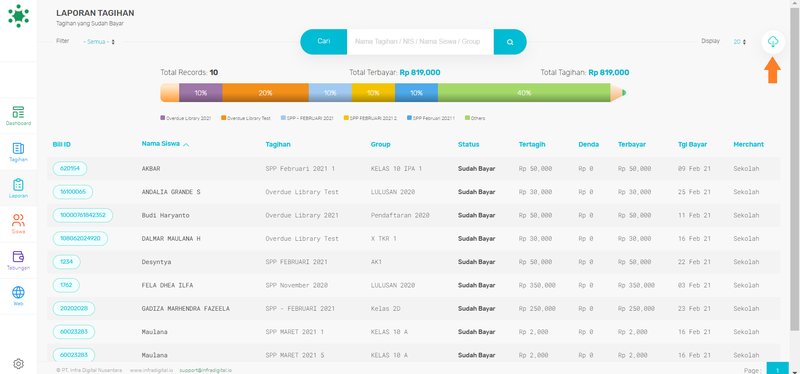Viewport: 800px width, 374px height.
Task: Click payment date 09 Feb 21
Action: tap(694, 168)
